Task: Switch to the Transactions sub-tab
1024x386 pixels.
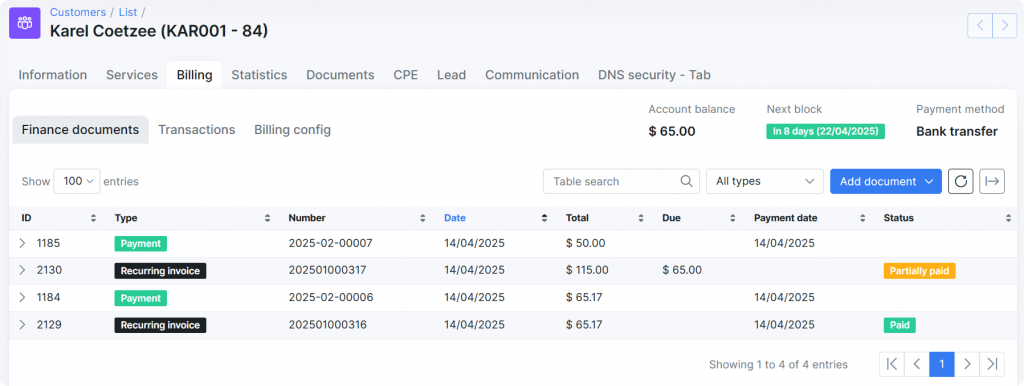Action: pos(197,130)
